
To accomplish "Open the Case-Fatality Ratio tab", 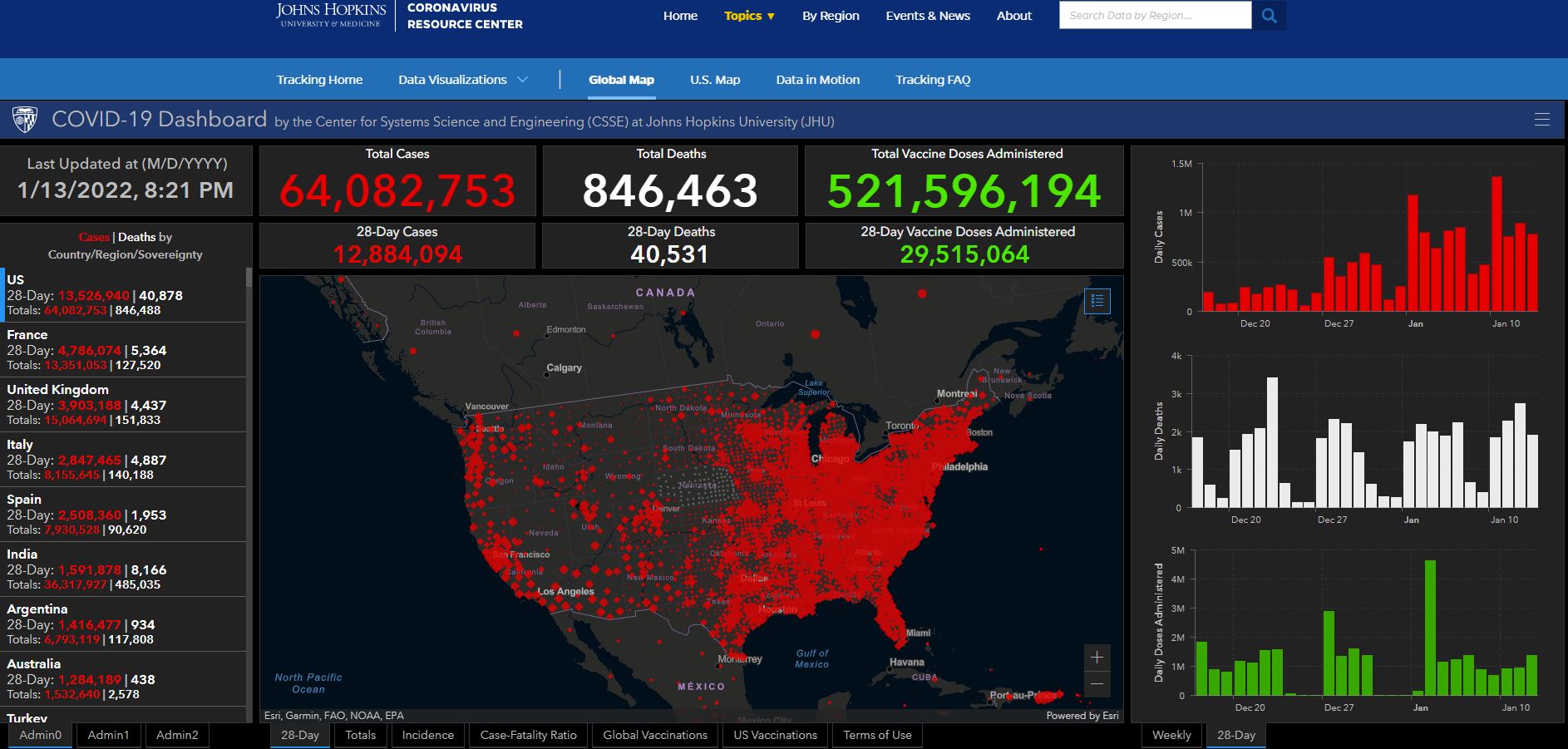I will tap(529, 735).
